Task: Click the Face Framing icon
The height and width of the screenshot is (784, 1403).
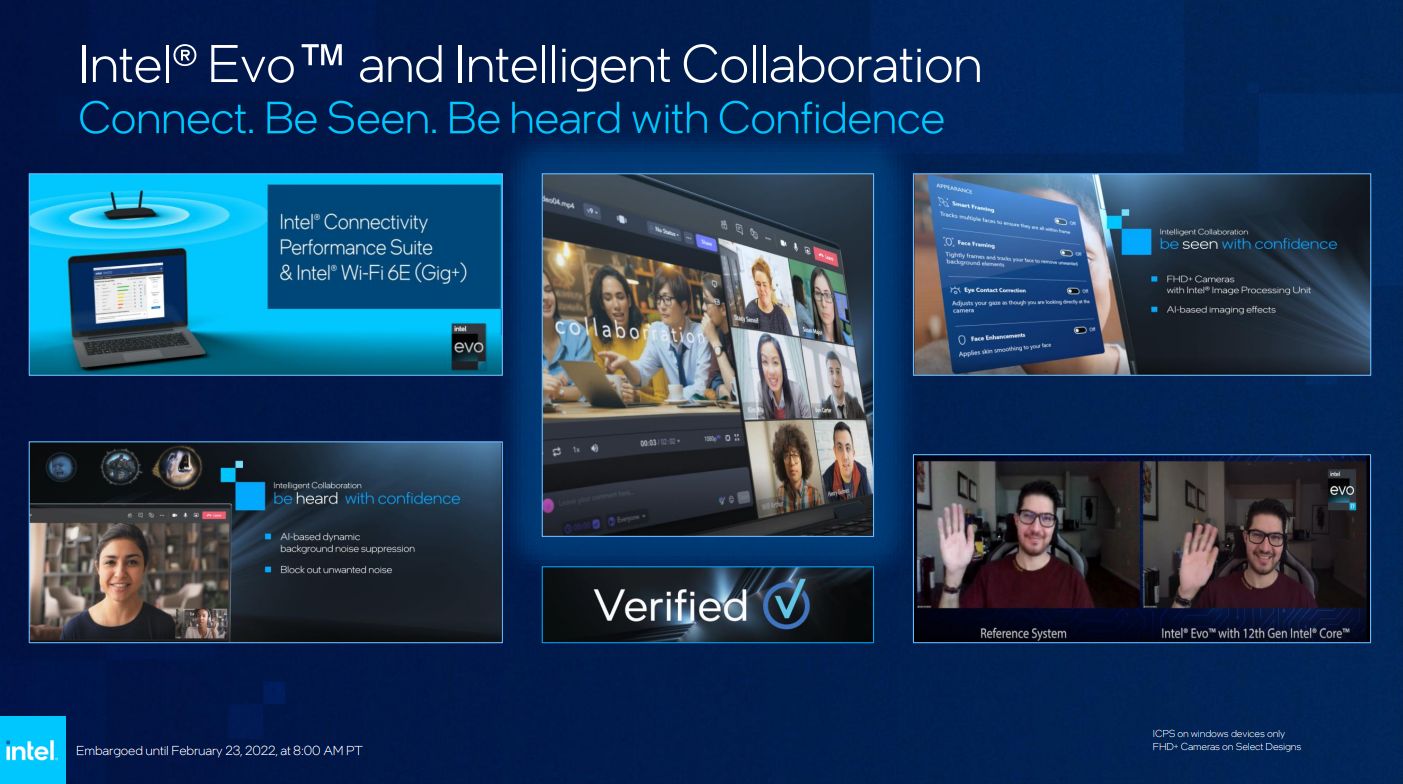Action: tap(949, 241)
